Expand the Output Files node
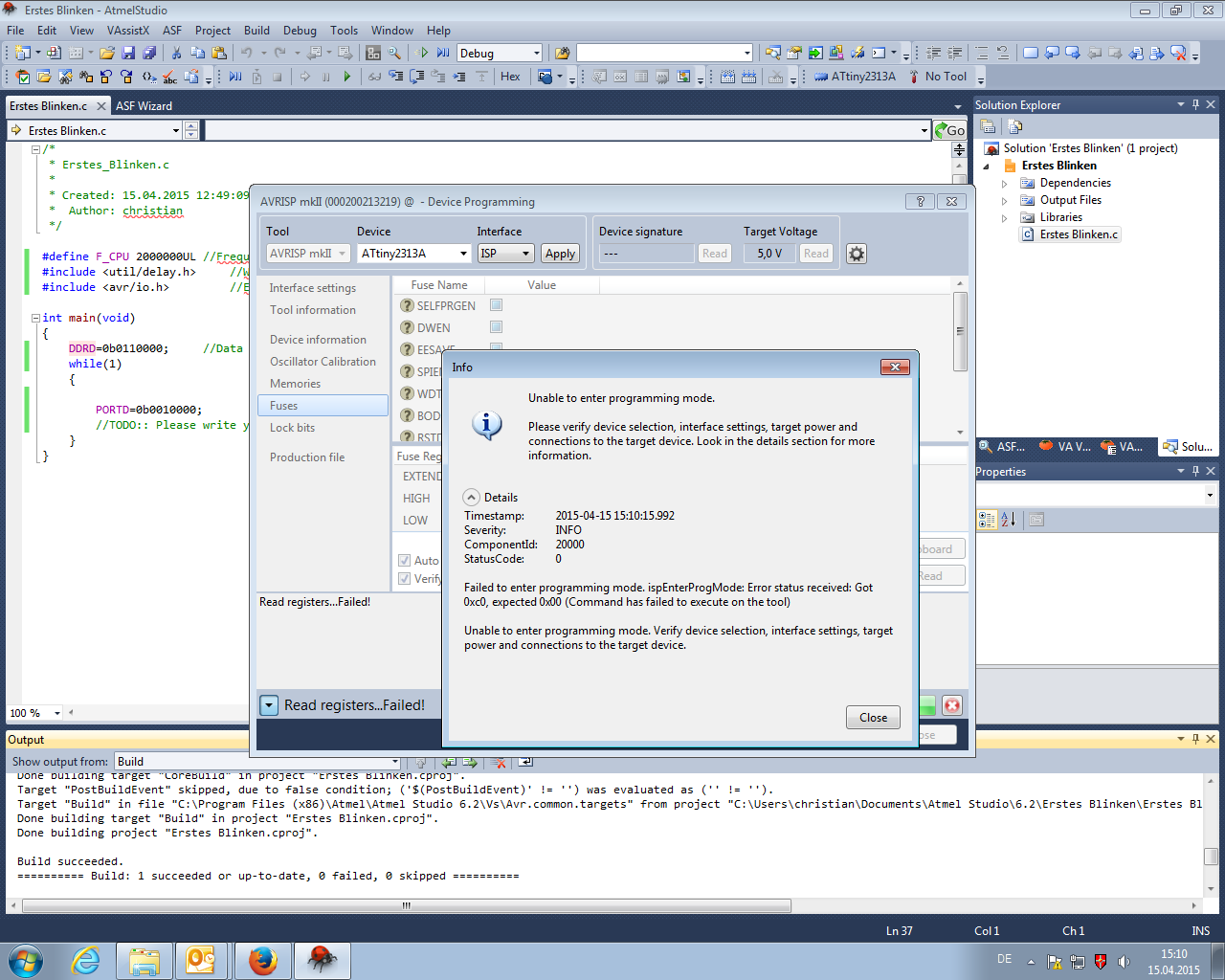The width and height of the screenshot is (1225, 980). (x=1004, y=200)
